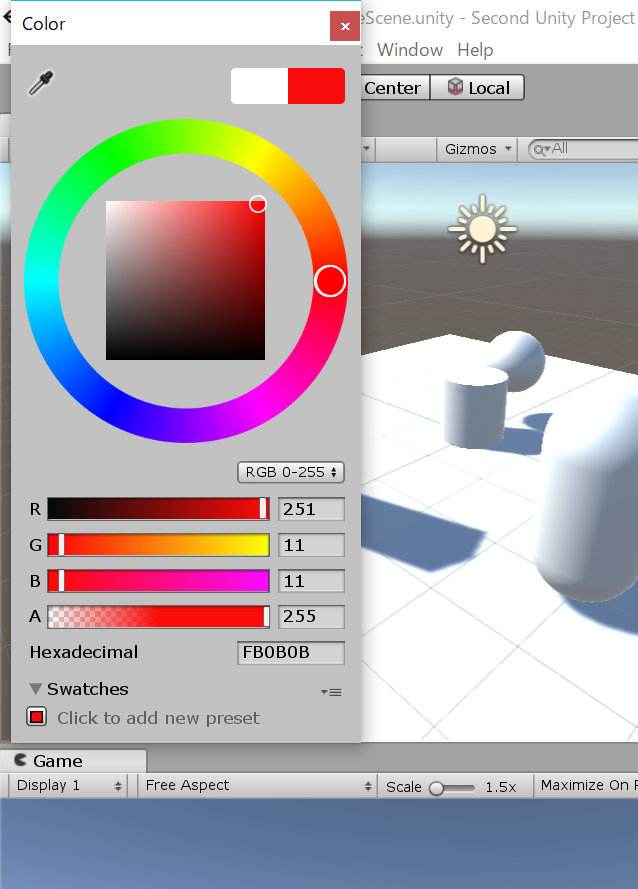Click the red new-color preview swatch
This screenshot has height=889, width=638.
pos(316,86)
